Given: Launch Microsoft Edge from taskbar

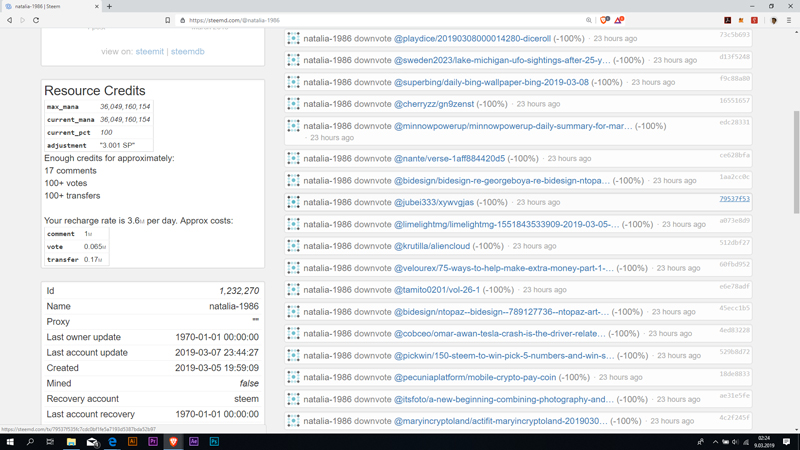Looking at the screenshot, I should [112, 441].
